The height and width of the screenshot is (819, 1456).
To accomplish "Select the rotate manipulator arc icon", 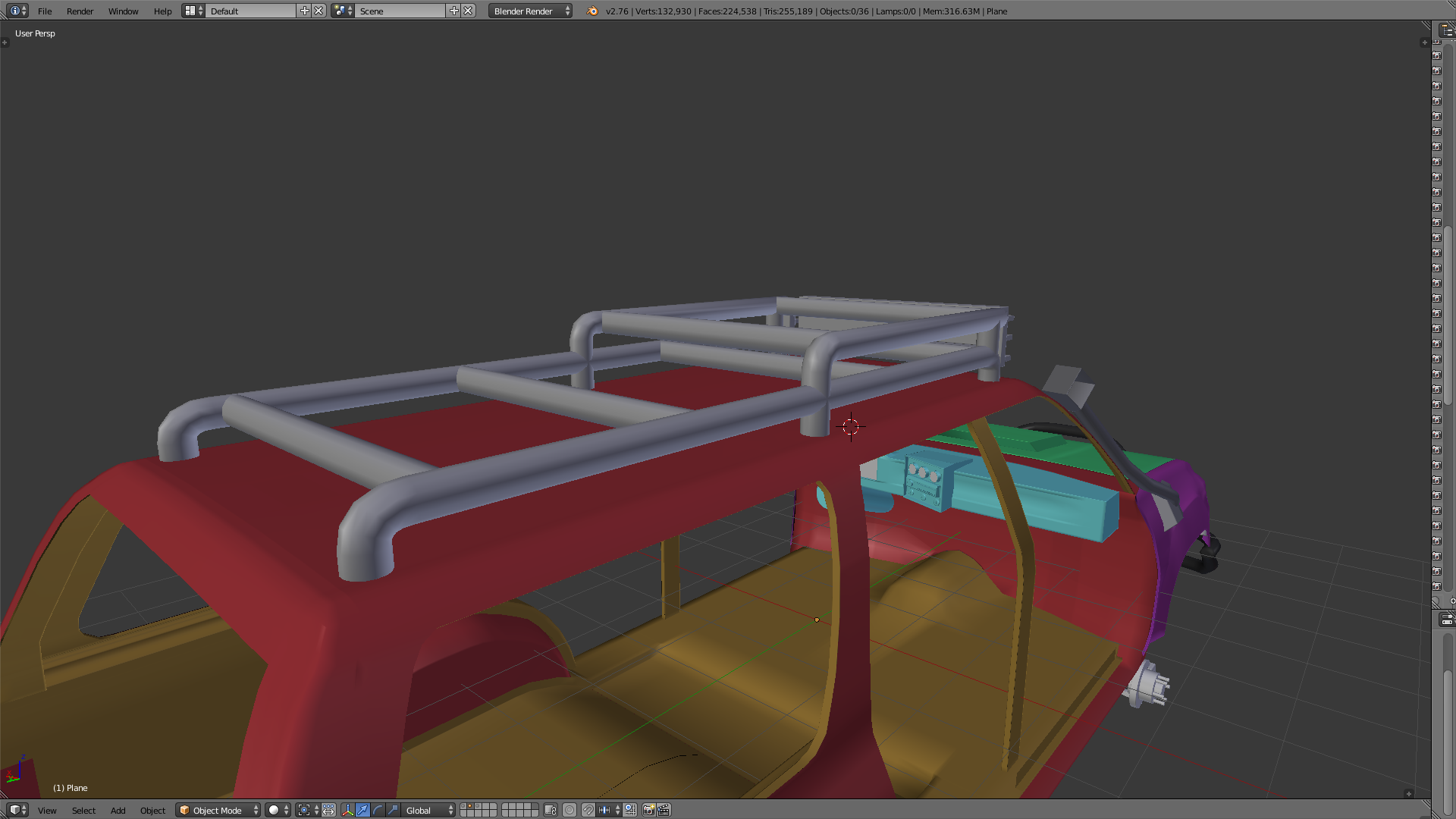I will [x=378, y=810].
